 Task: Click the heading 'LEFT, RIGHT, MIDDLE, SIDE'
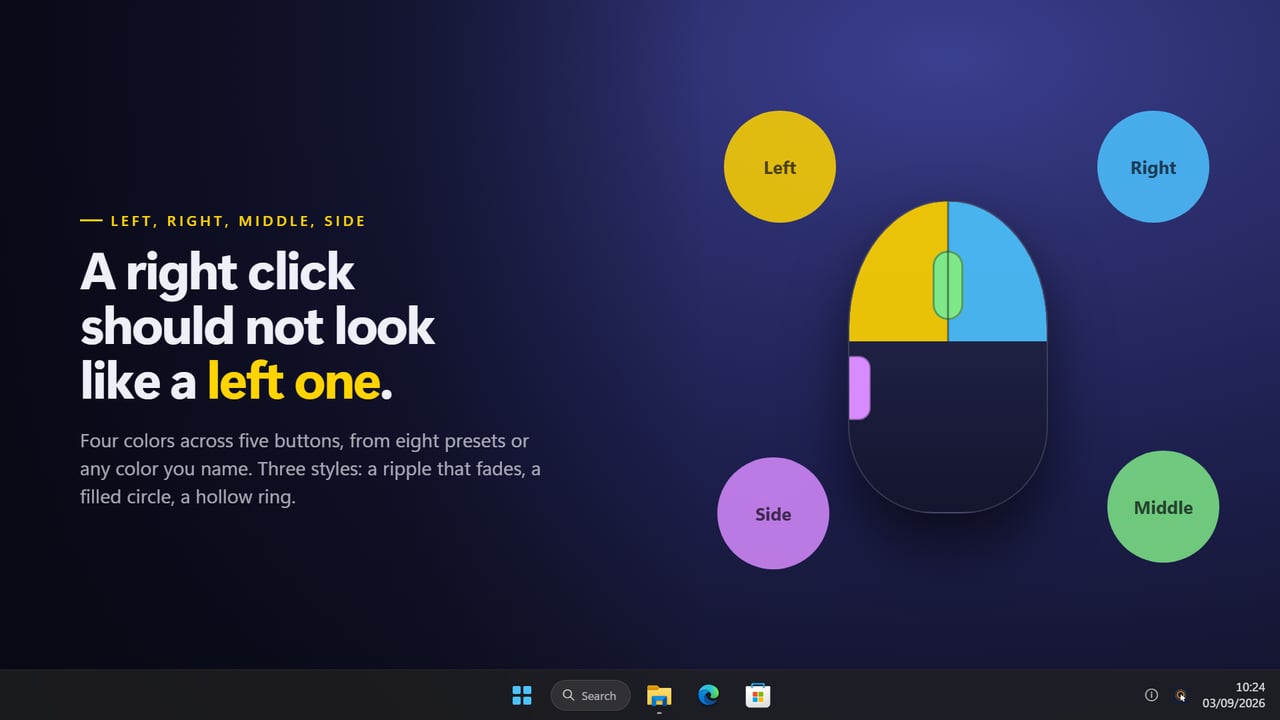click(x=238, y=221)
